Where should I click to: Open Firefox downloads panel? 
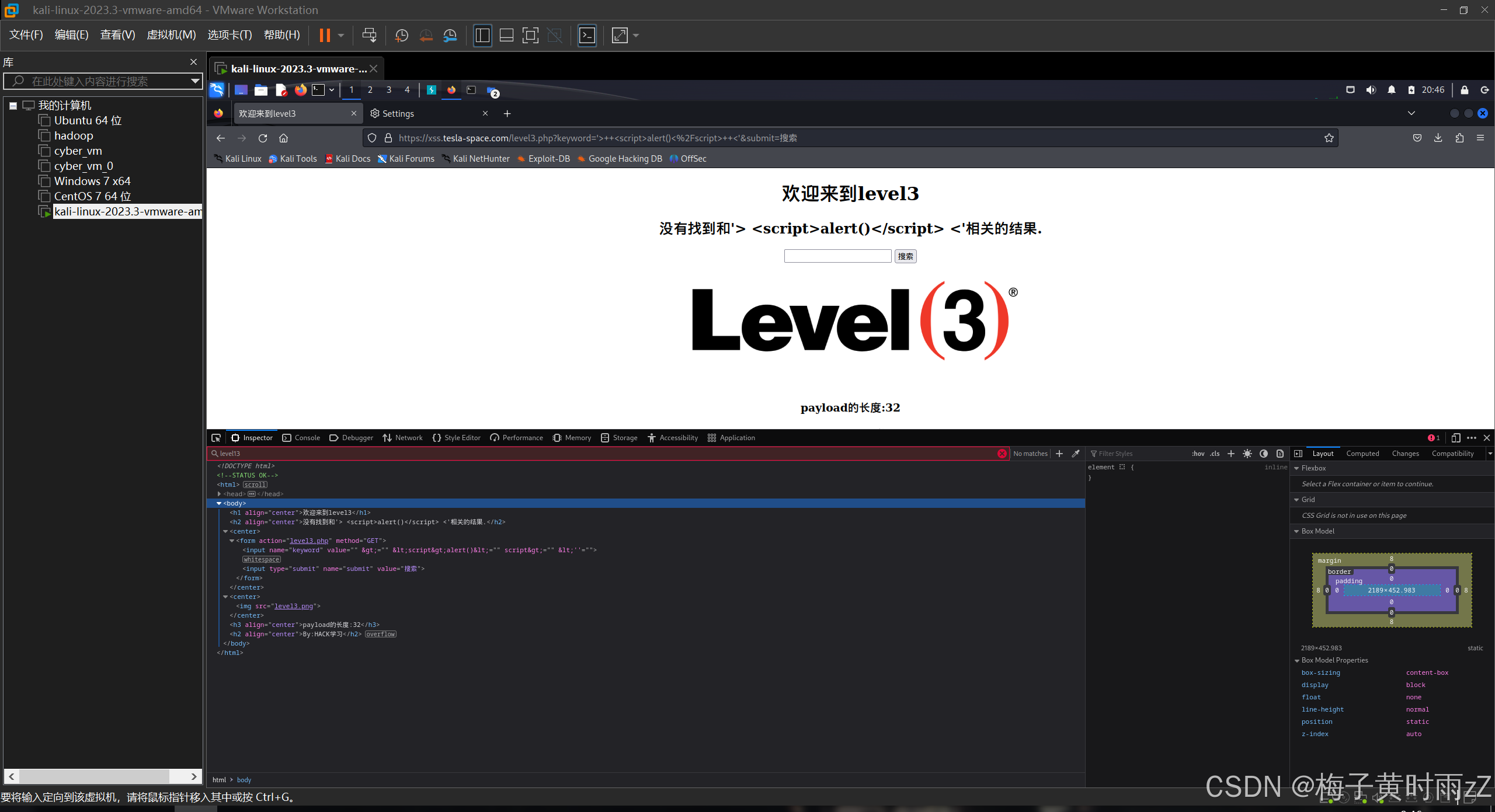tap(1438, 138)
